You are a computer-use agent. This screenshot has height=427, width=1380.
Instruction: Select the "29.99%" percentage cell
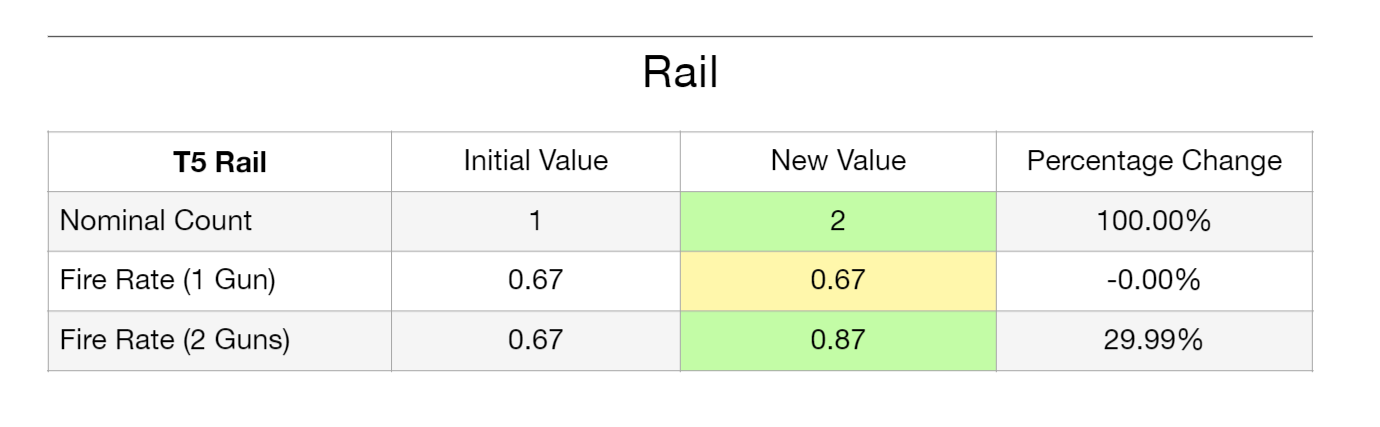pos(1154,341)
